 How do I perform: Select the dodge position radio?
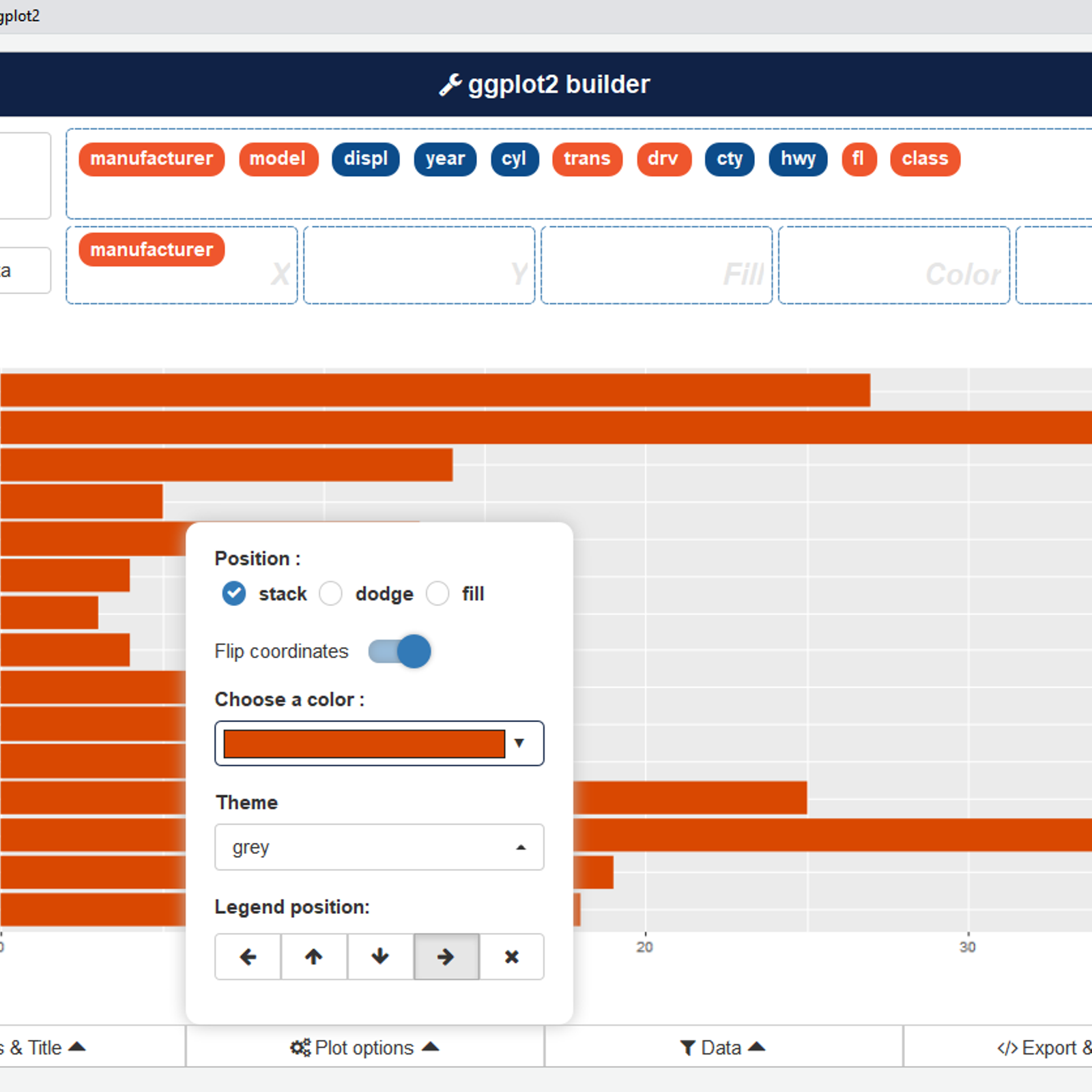coord(331,594)
